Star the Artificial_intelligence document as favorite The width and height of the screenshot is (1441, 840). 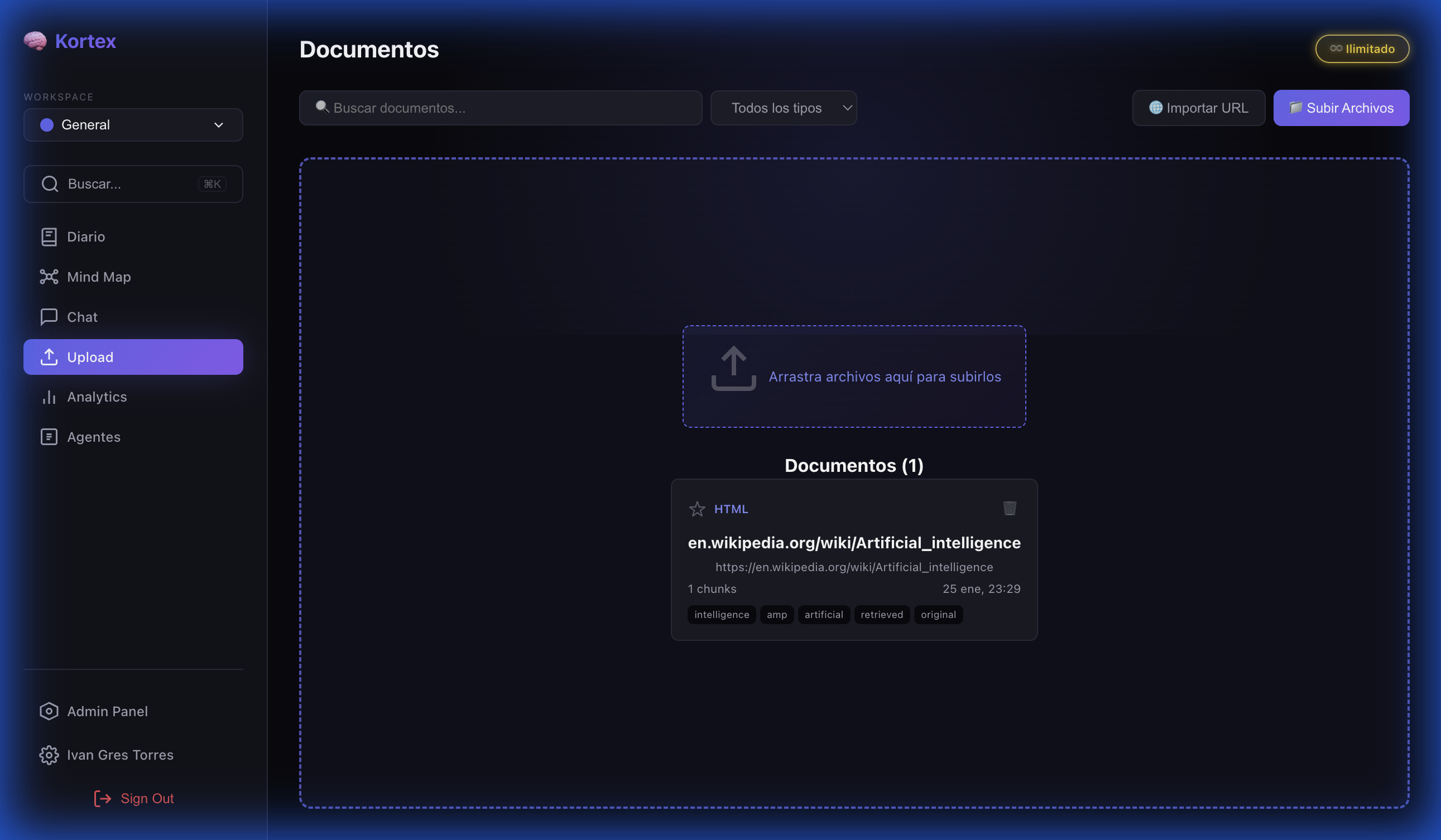click(698, 509)
